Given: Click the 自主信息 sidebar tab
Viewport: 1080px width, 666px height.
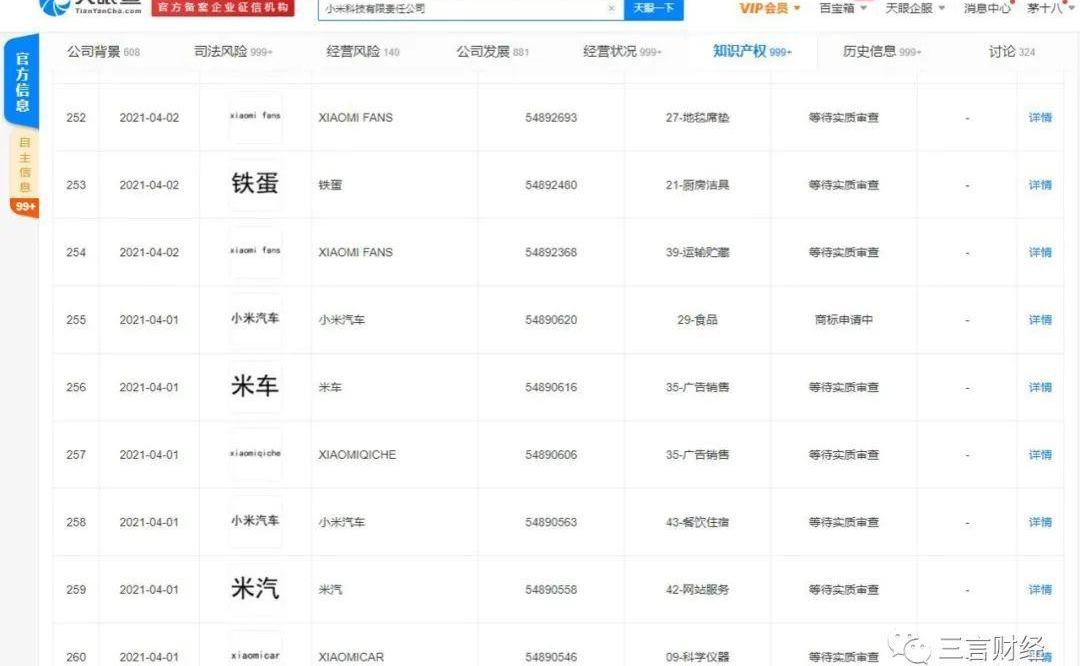Looking at the screenshot, I should point(21,166).
